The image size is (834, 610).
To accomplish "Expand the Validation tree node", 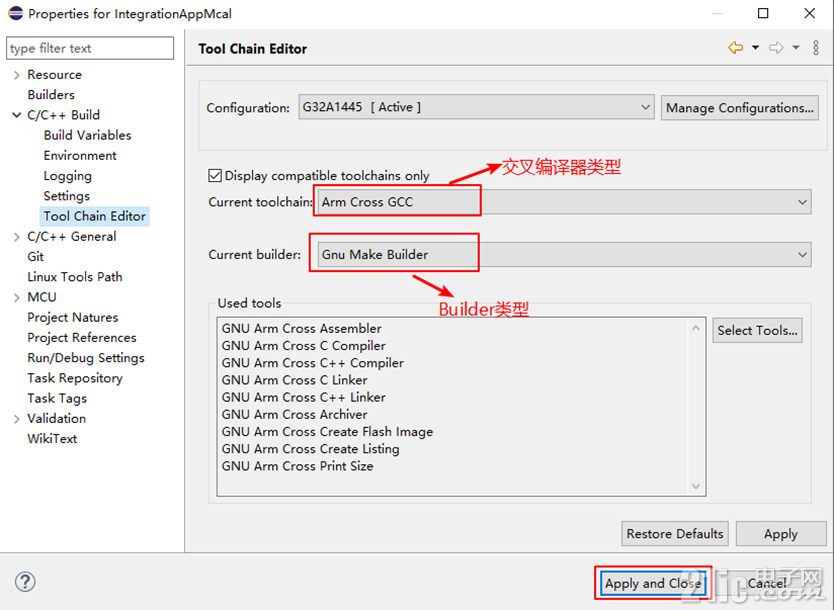I will pyautogui.click(x=17, y=419).
